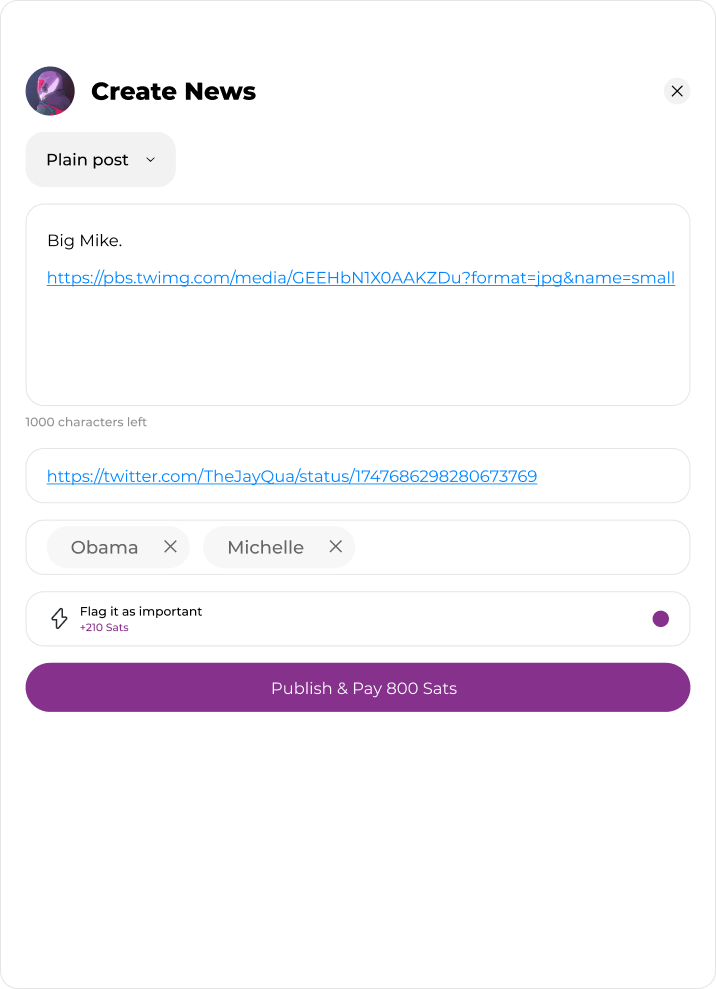
Task: Open the pbs.twimg.com media link
Action: pos(360,278)
